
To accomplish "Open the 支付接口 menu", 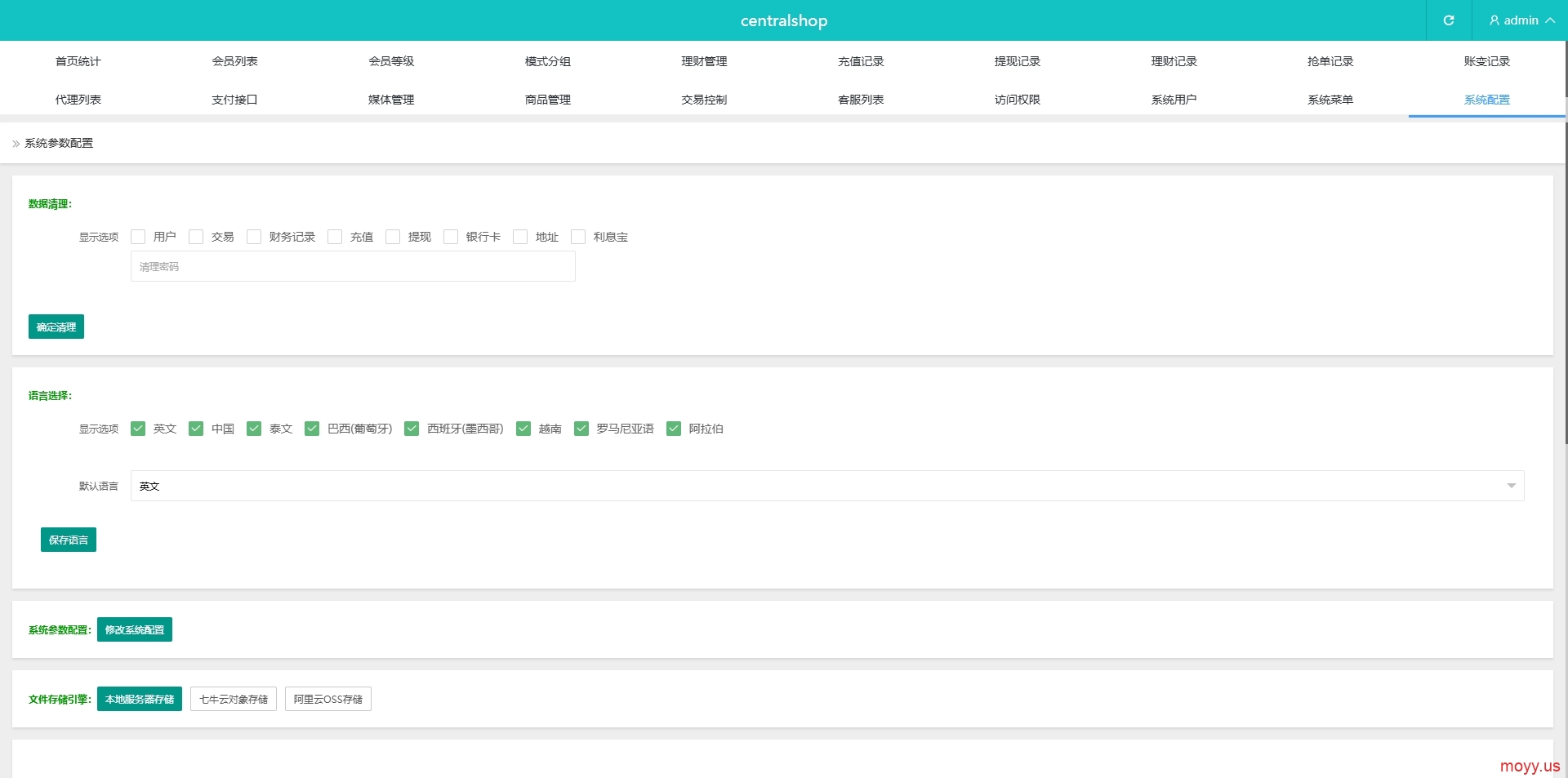I will coord(234,100).
